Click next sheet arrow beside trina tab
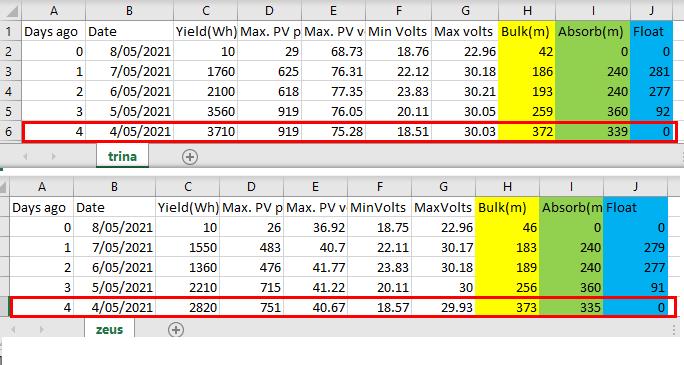The width and height of the screenshot is (684, 365). [x=53, y=157]
